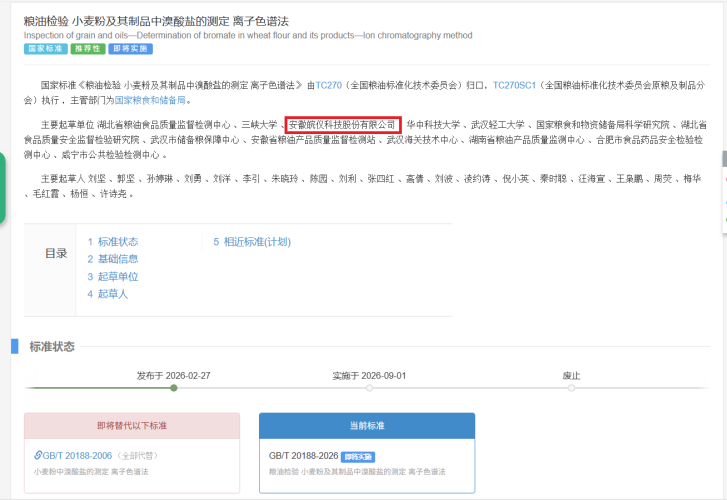The width and height of the screenshot is (727, 500).
Task: Jump to 1 标准状态 in contents
Action: coord(113,242)
